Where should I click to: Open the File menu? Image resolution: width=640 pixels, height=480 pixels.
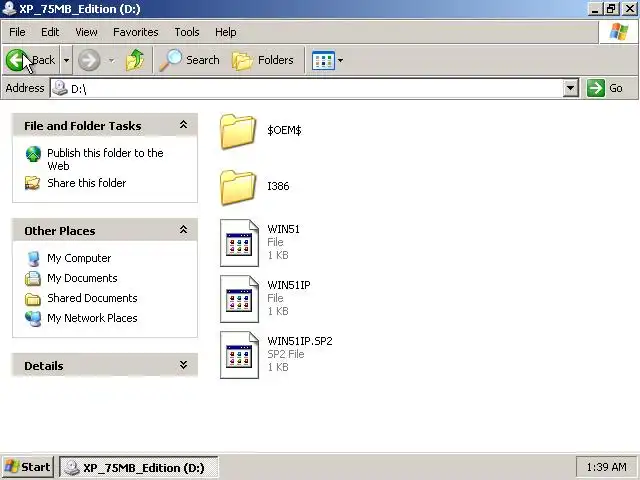(x=17, y=32)
